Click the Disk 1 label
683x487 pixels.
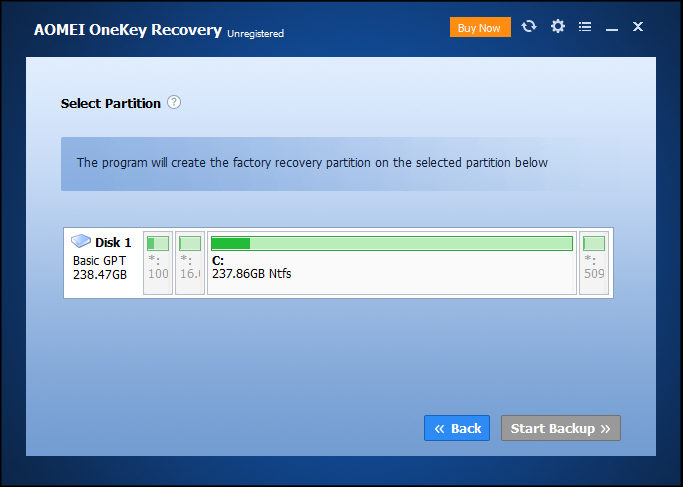(113, 242)
